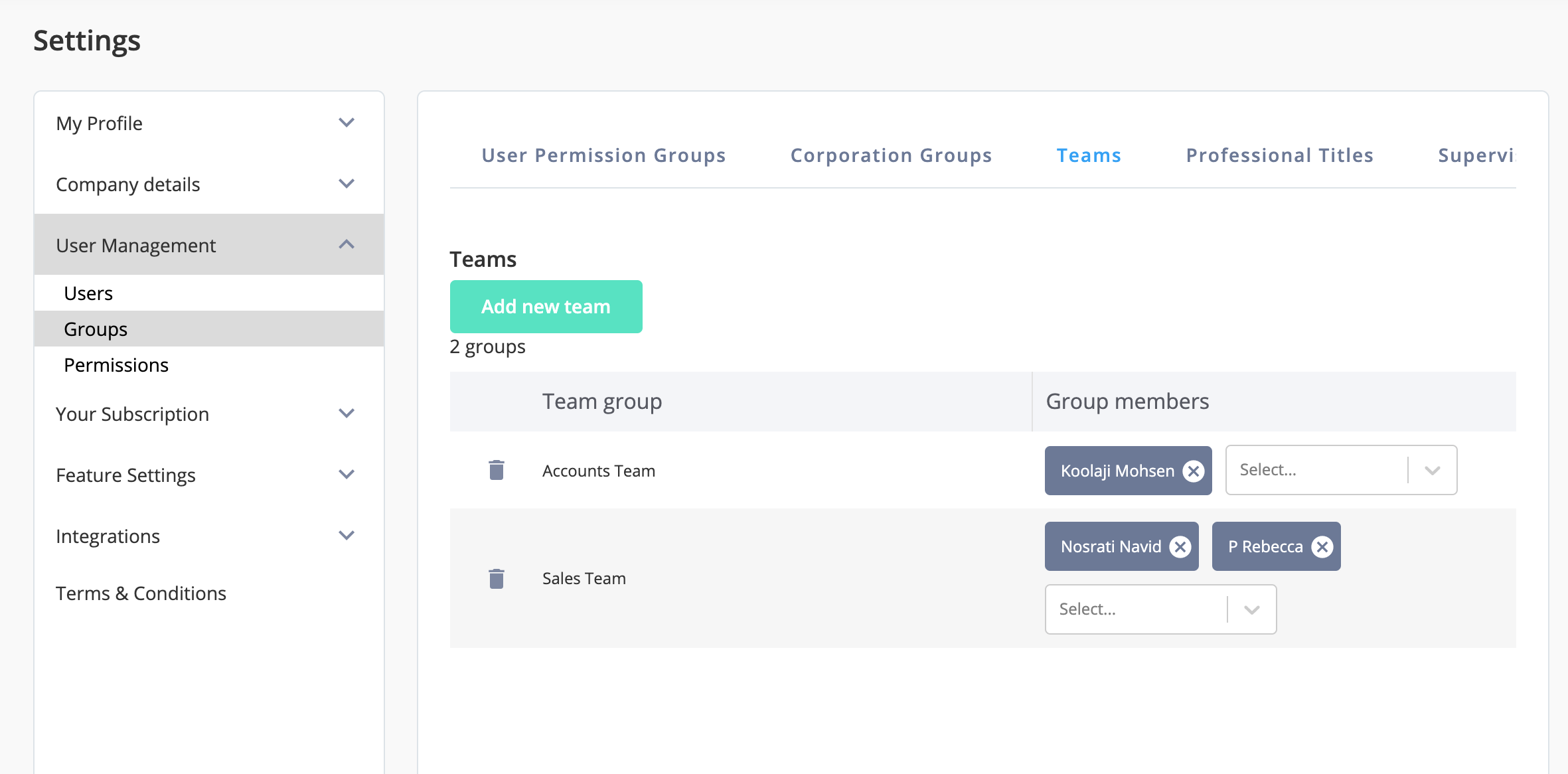Delete the Sales Team via trash icon

[497, 578]
